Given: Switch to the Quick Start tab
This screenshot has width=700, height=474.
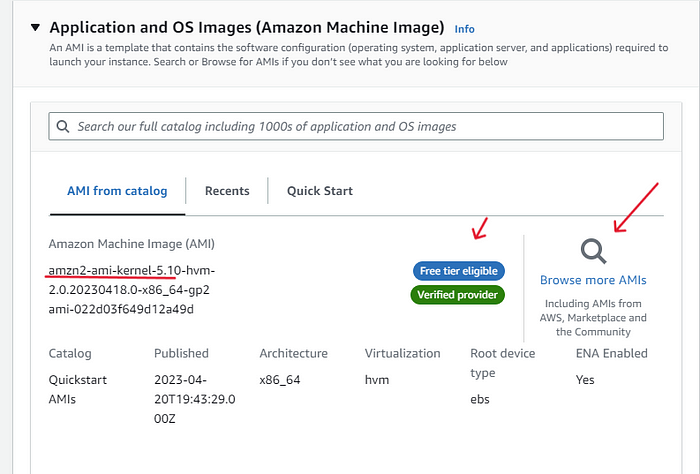Looking at the screenshot, I should (320, 191).
